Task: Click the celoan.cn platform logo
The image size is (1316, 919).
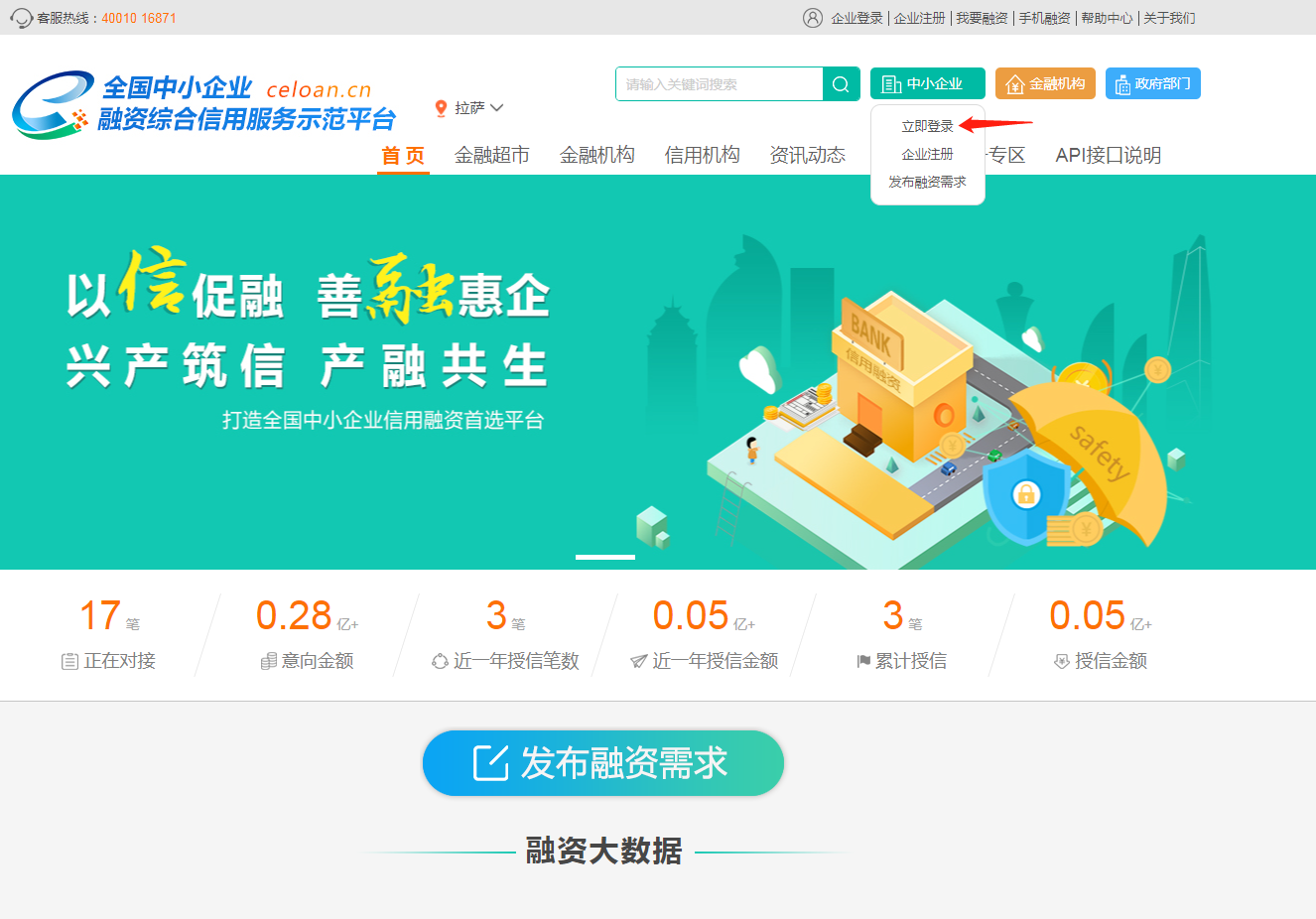Action: 204,104
